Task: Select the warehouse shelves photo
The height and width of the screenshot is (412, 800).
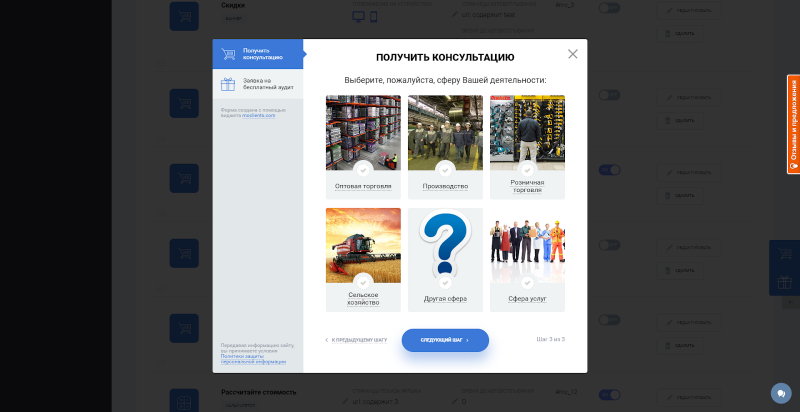Action: point(363,133)
